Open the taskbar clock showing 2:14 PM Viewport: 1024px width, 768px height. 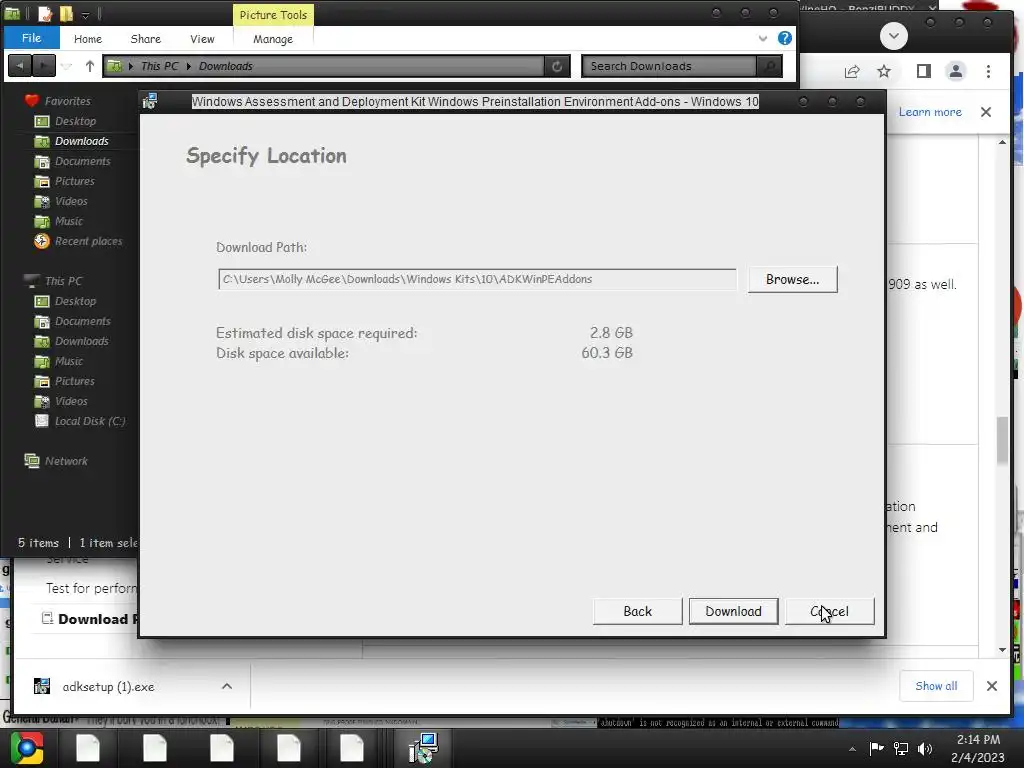(x=978, y=748)
